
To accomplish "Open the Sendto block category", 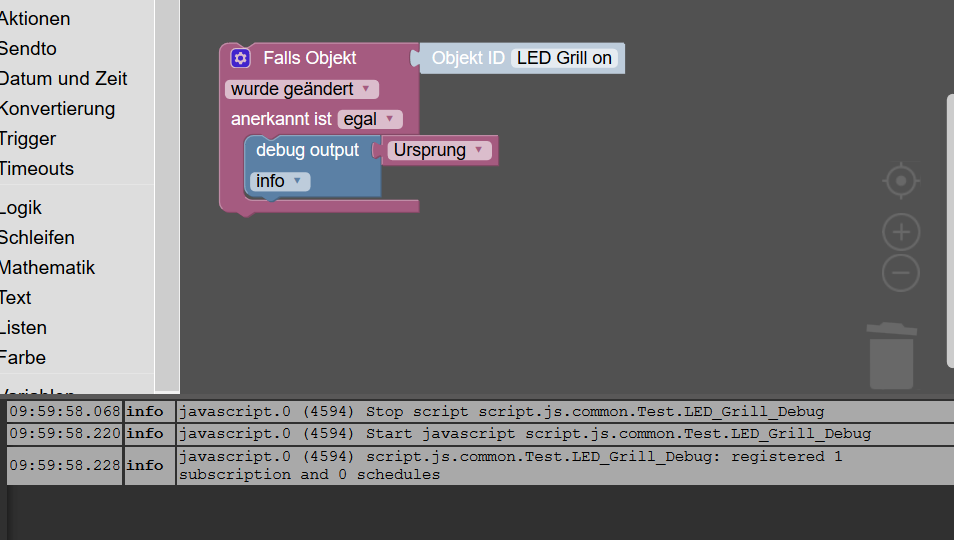I will [x=29, y=49].
